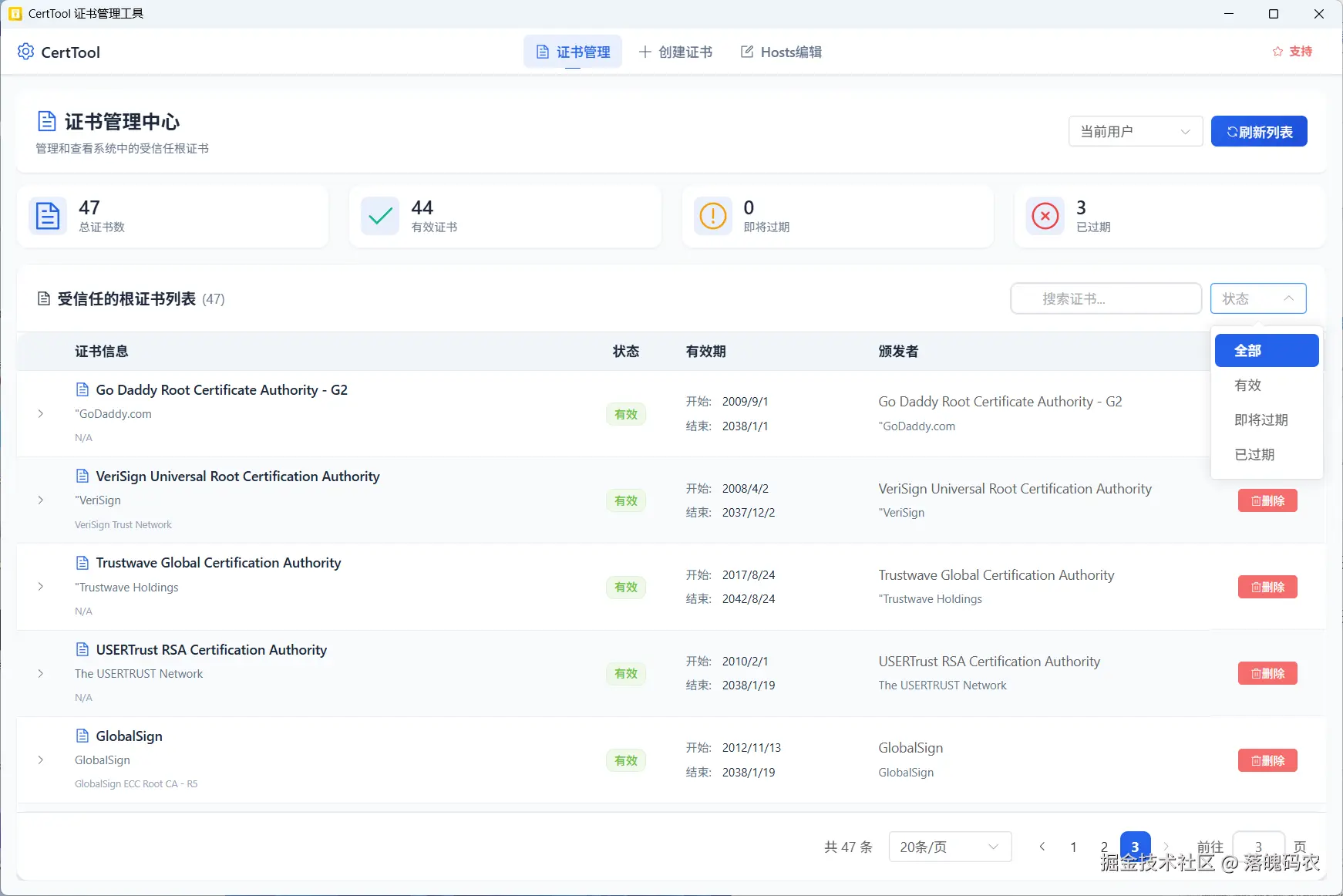The height and width of the screenshot is (896, 1343).
Task: Click the 已过期 red cross icon
Action: 1045,216
